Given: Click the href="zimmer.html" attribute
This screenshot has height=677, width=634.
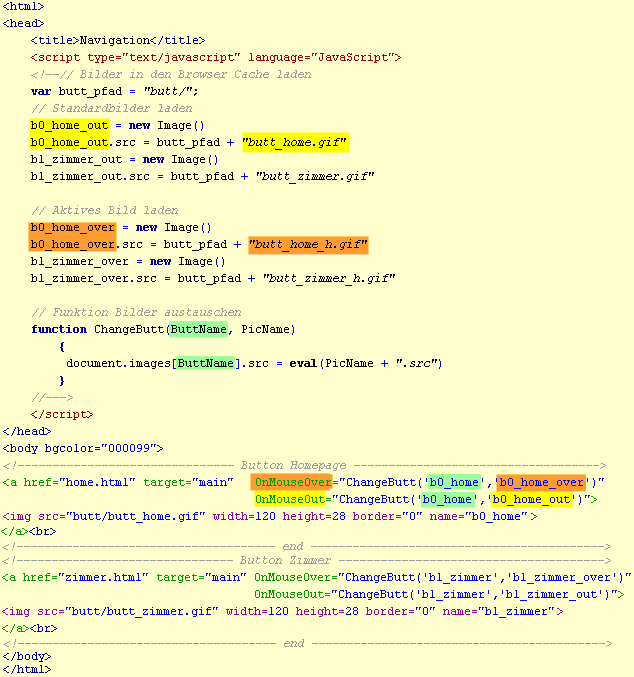Looking at the screenshot, I should pyautogui.click(x=86, y=578).
